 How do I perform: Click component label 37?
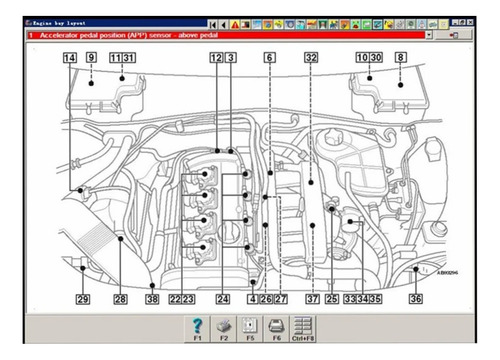pyautogui.click(x=313, y=299)
